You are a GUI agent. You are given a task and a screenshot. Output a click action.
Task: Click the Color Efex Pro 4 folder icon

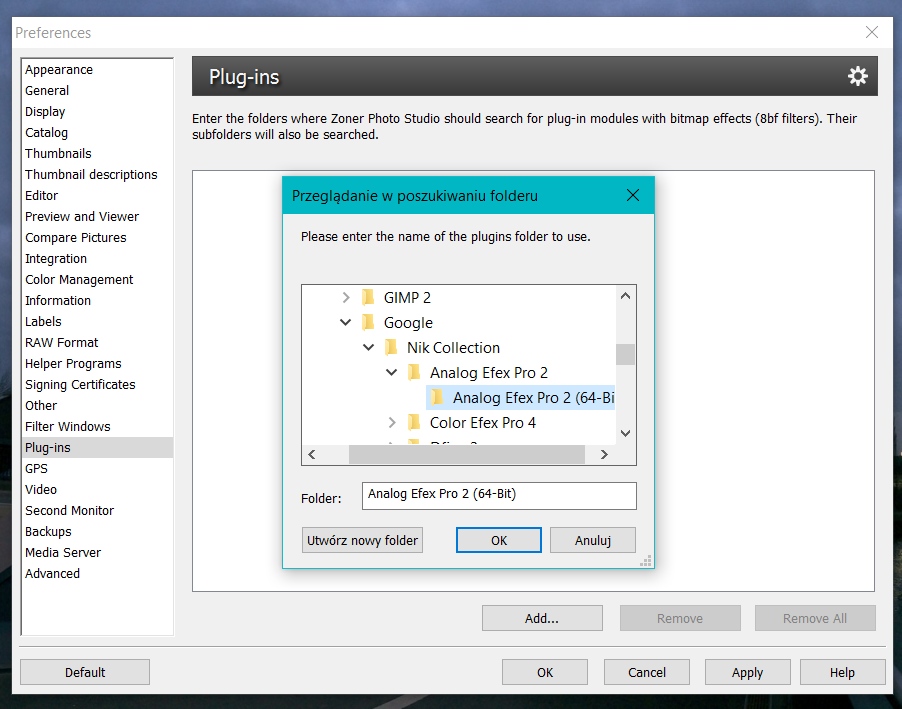tap(414, 422)
